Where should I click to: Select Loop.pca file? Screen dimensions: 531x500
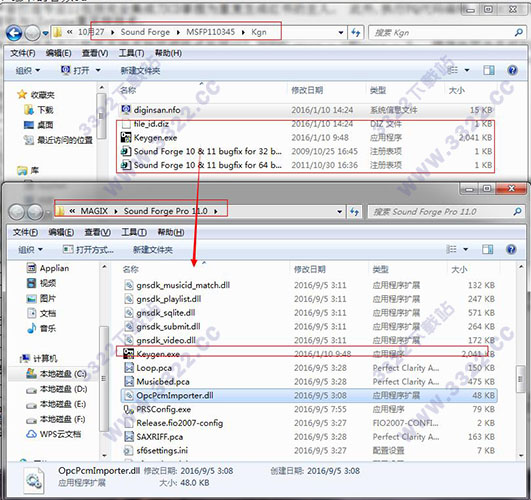pyautogui.click(x=309, y=368)
